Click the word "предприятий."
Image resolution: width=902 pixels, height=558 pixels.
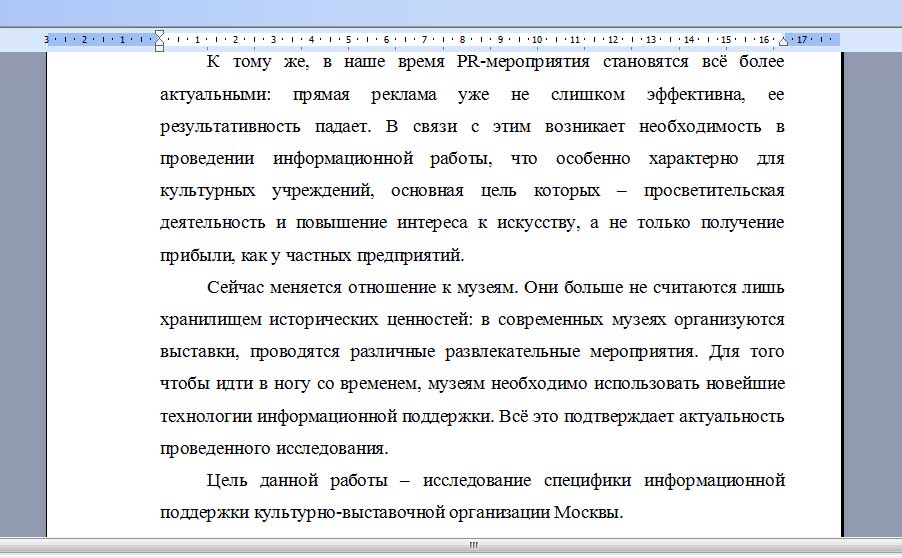point(410,255)
